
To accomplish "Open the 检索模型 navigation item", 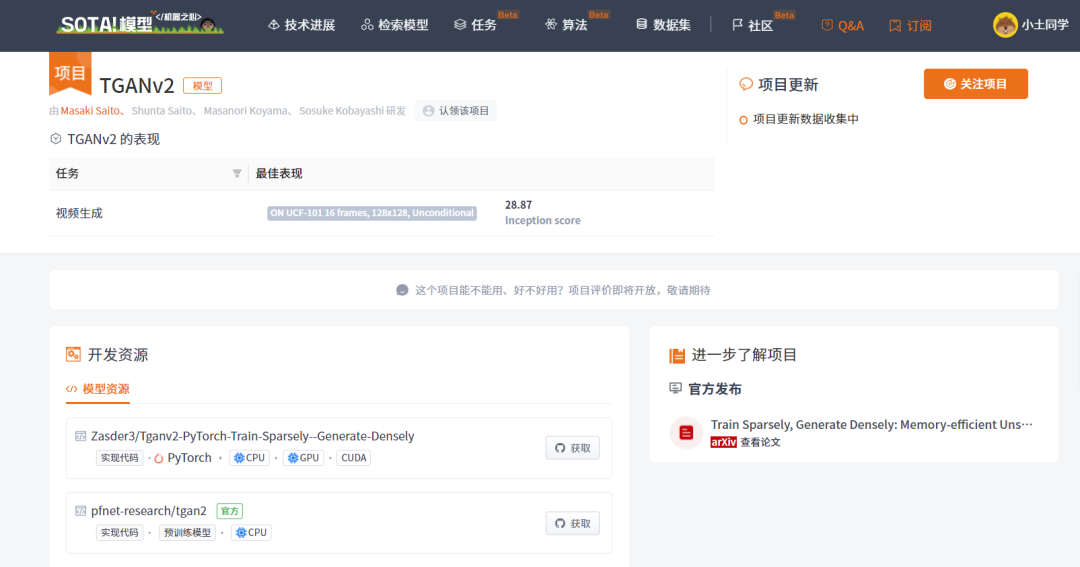I will 395,25.
